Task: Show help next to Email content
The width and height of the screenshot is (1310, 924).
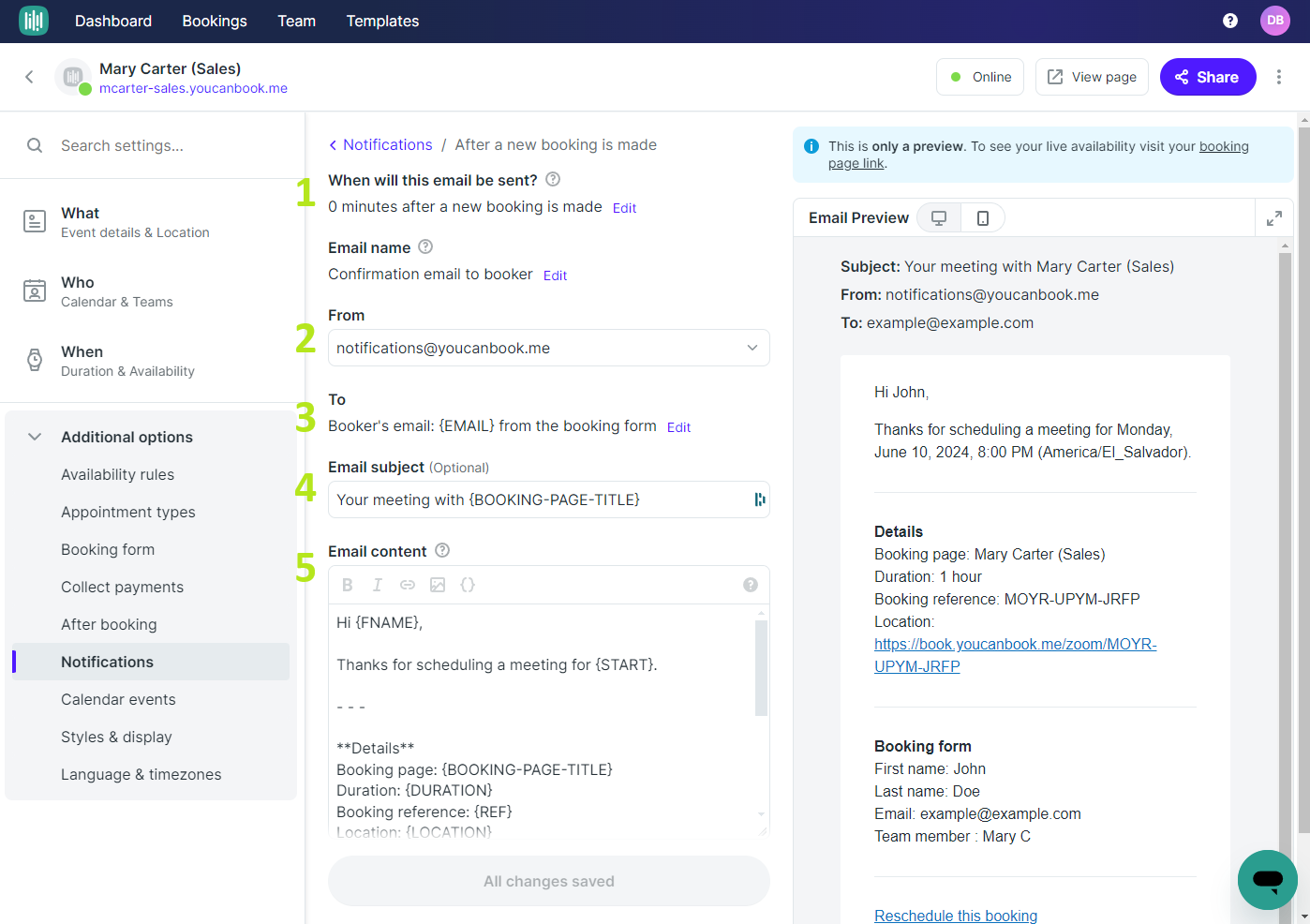Action: pos(442,550)
